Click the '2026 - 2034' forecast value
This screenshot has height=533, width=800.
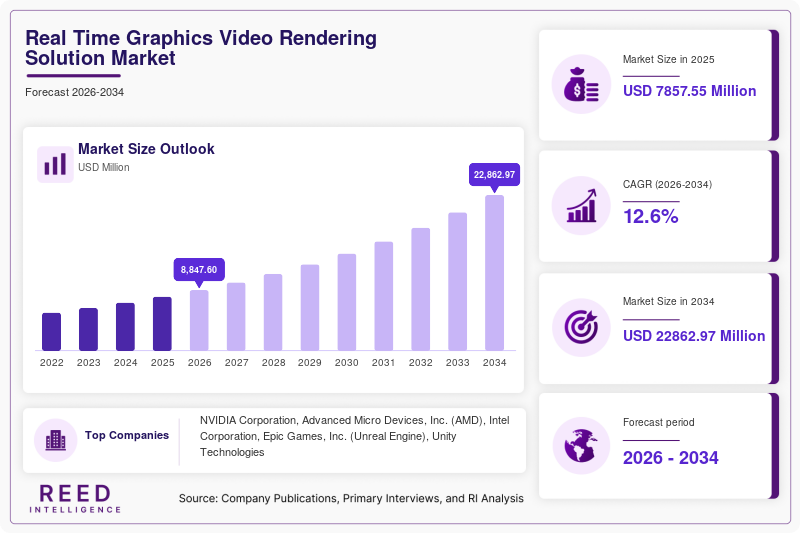[x=670, y=458]
